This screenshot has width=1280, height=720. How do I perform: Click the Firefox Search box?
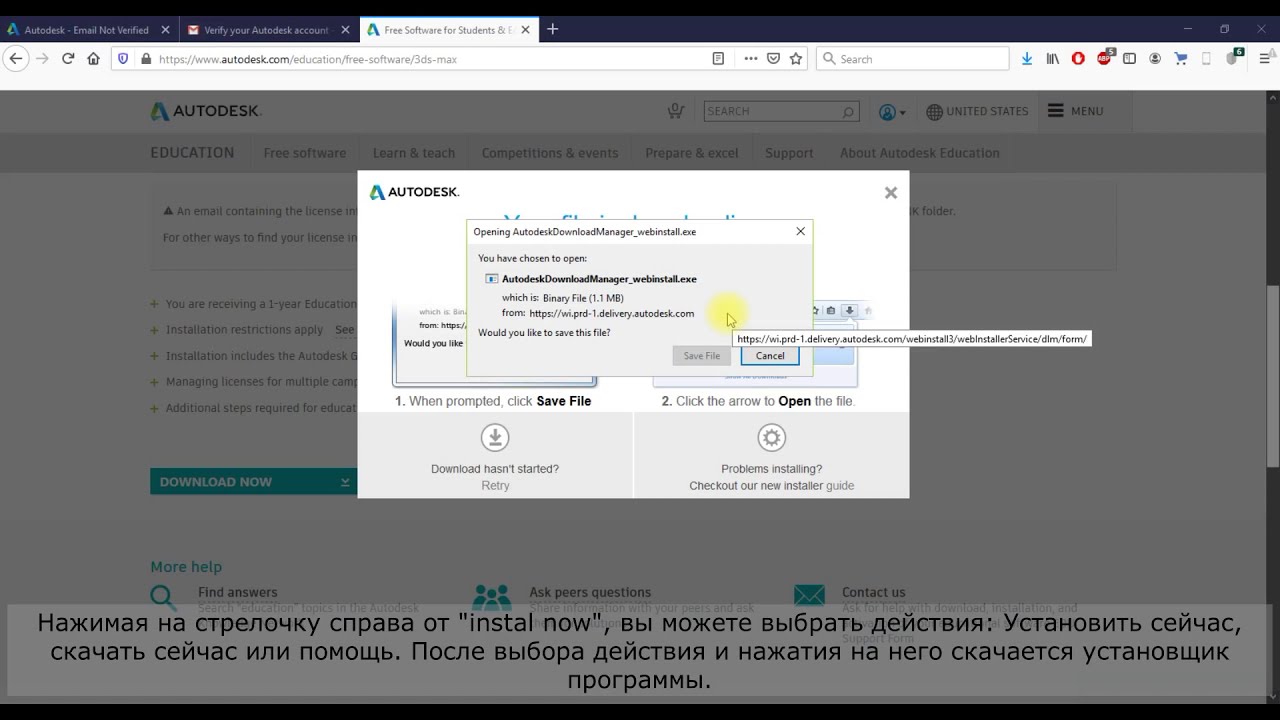pos(912,59)
